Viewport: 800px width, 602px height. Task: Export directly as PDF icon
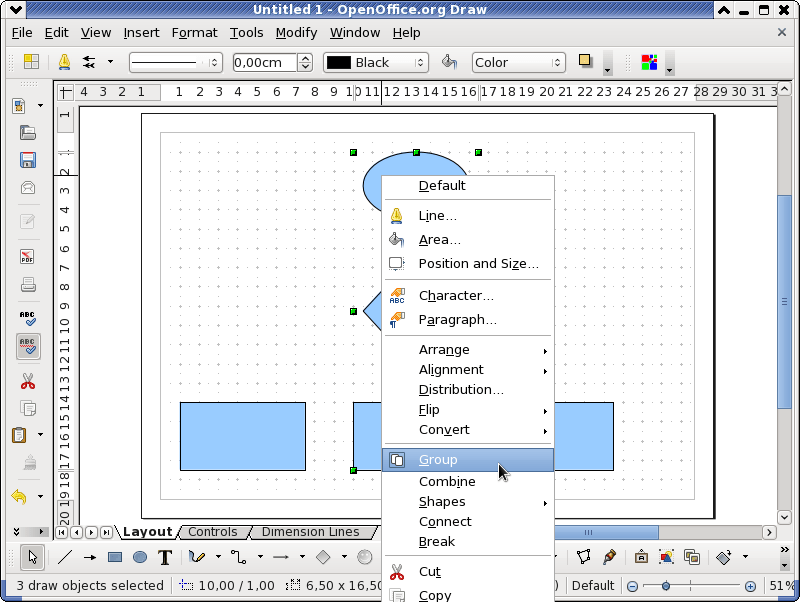tap(27, 256)
